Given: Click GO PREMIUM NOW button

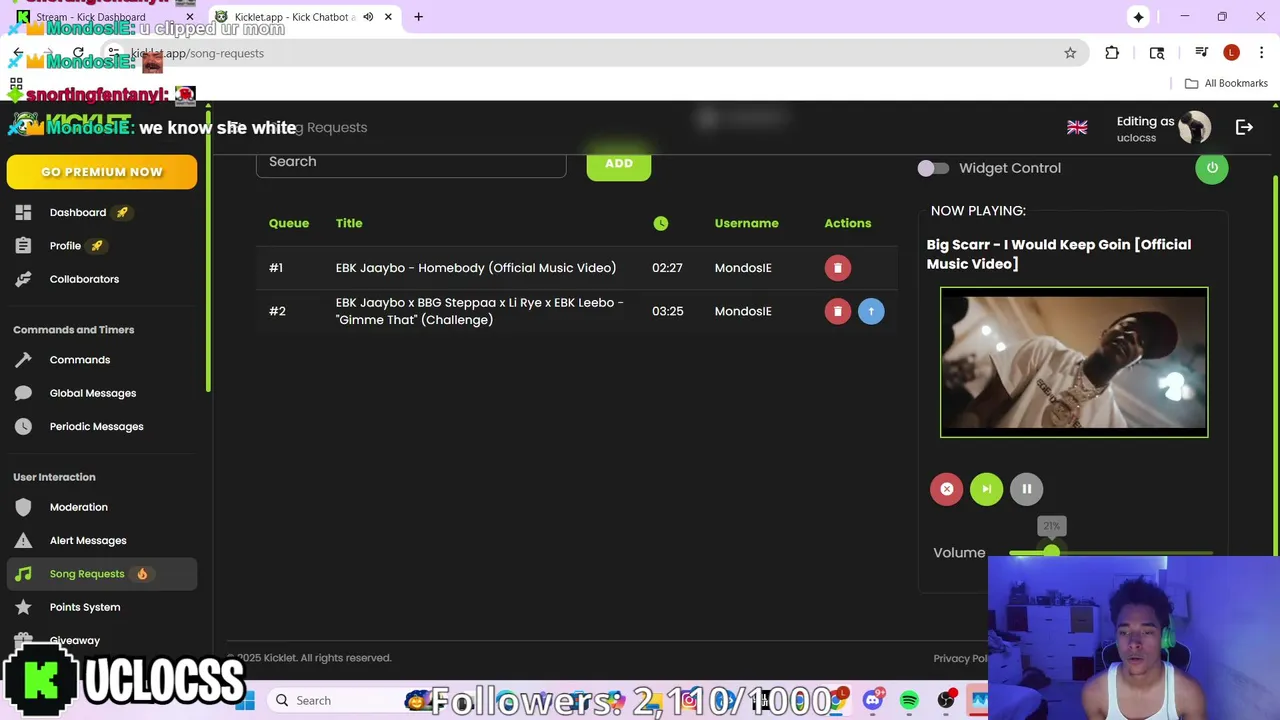Looking at the screenshot, I should tap(102, 172).
